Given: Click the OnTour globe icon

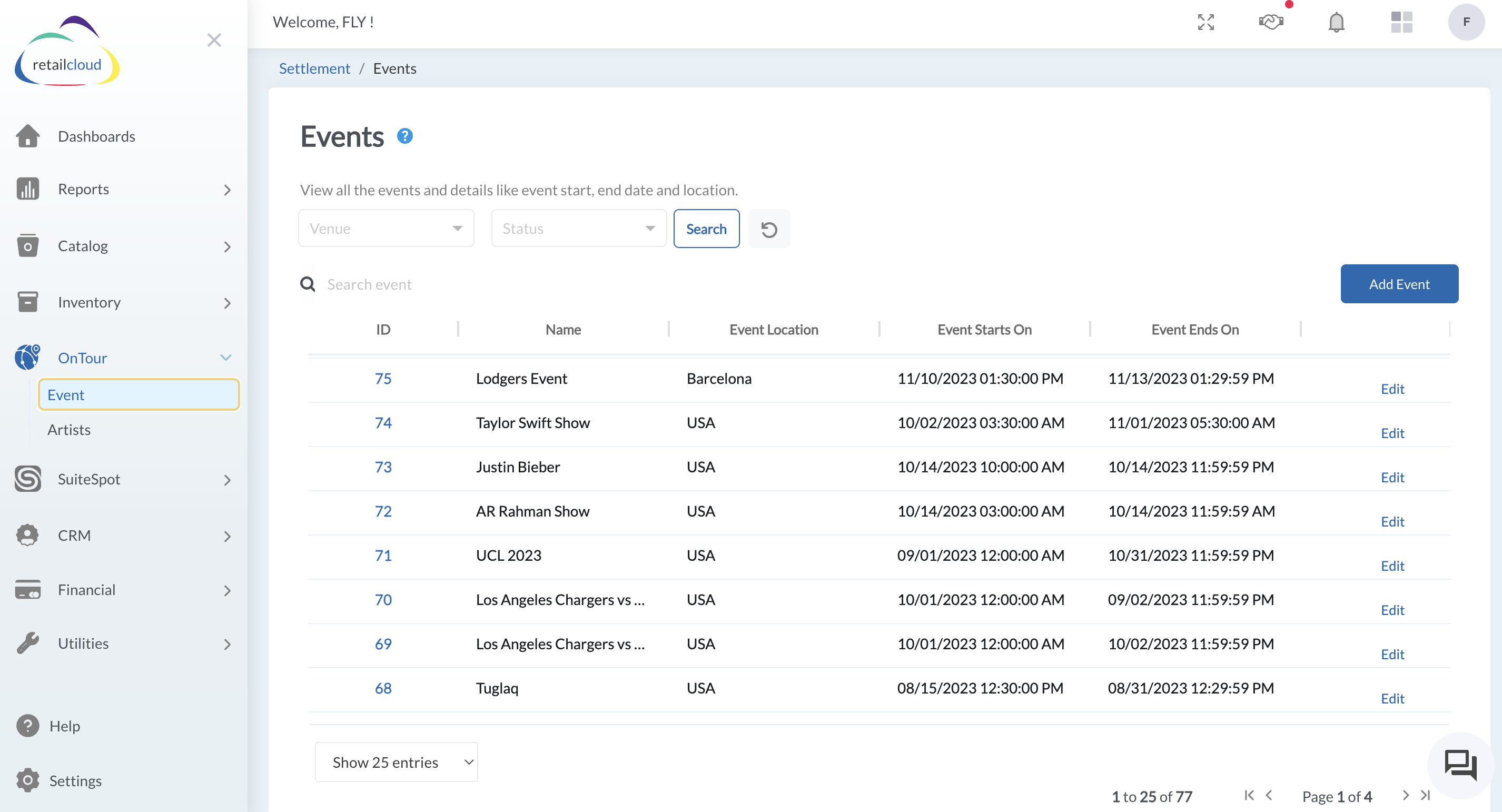Looking at the screenshot, I should [x=27, y=357].
